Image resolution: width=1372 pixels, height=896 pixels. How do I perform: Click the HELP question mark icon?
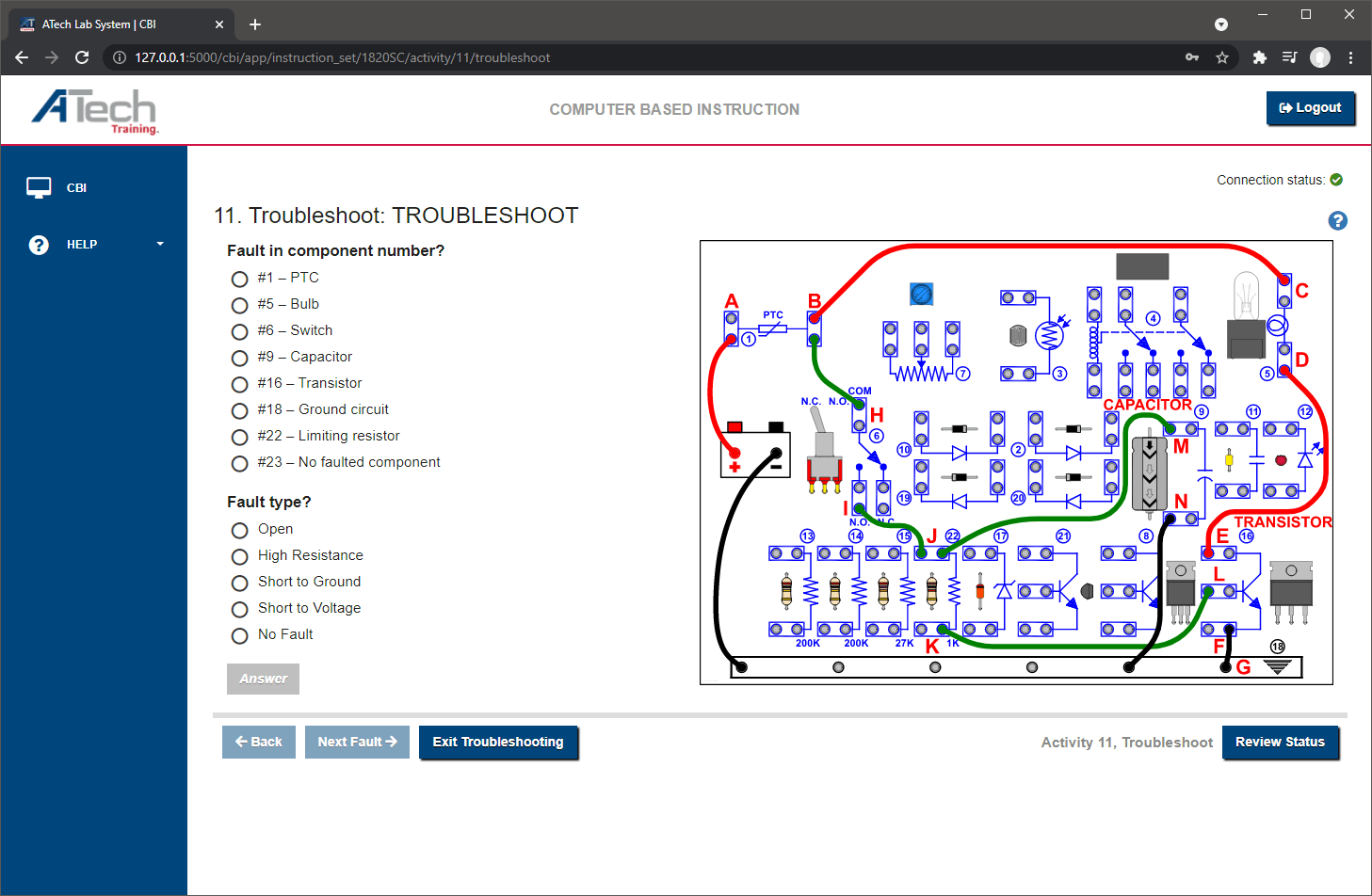click(x=39, y=244)
